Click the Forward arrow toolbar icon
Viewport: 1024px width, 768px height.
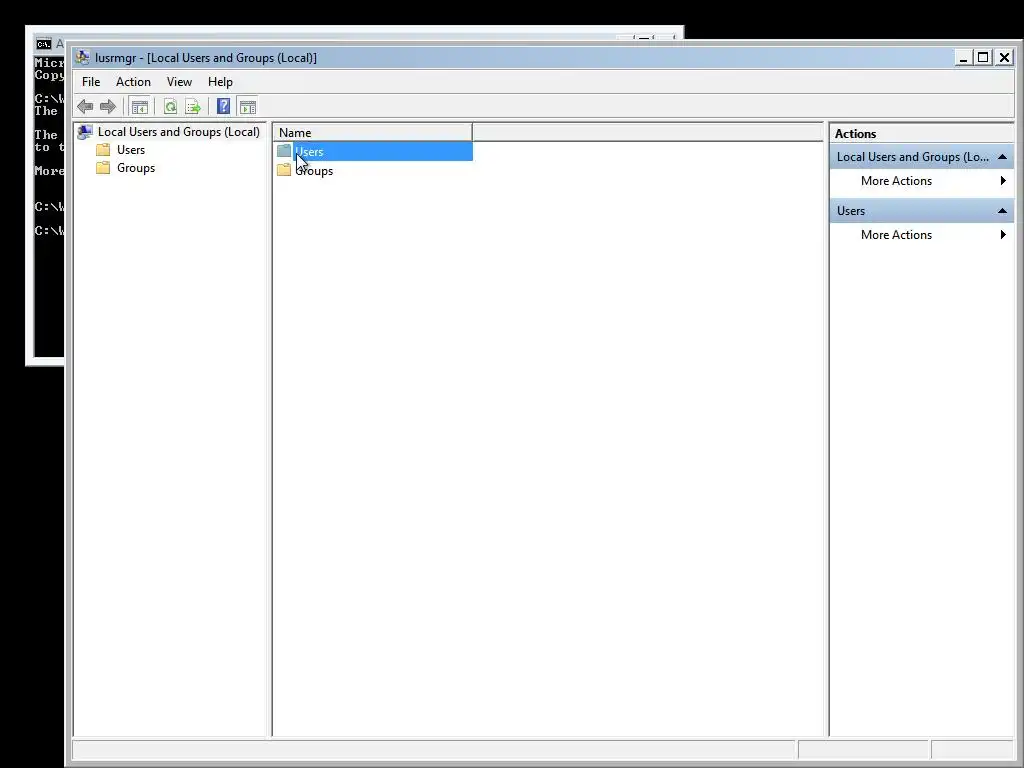[x=108, y=106]
